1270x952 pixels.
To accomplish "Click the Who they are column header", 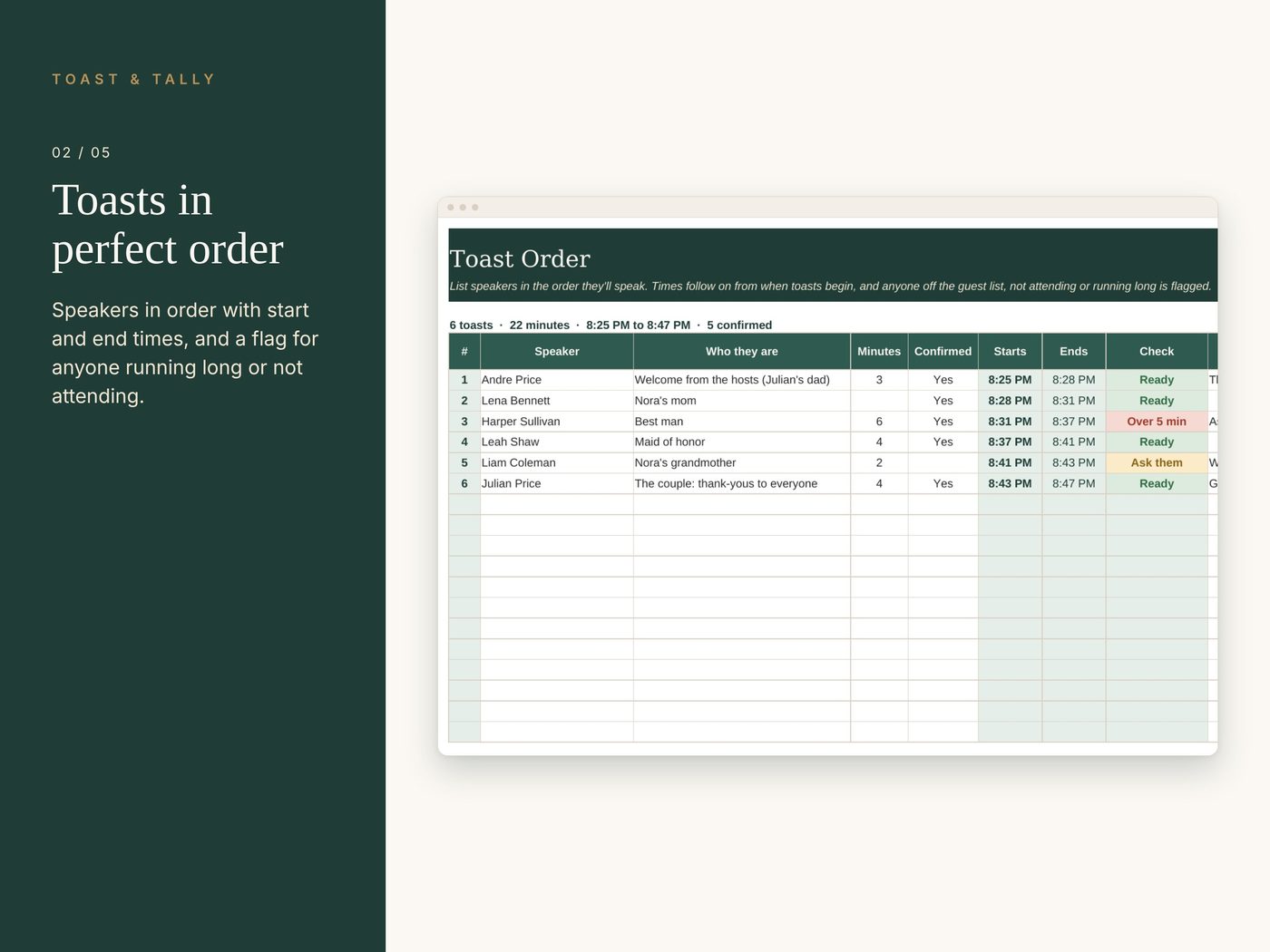I will 741,351.
